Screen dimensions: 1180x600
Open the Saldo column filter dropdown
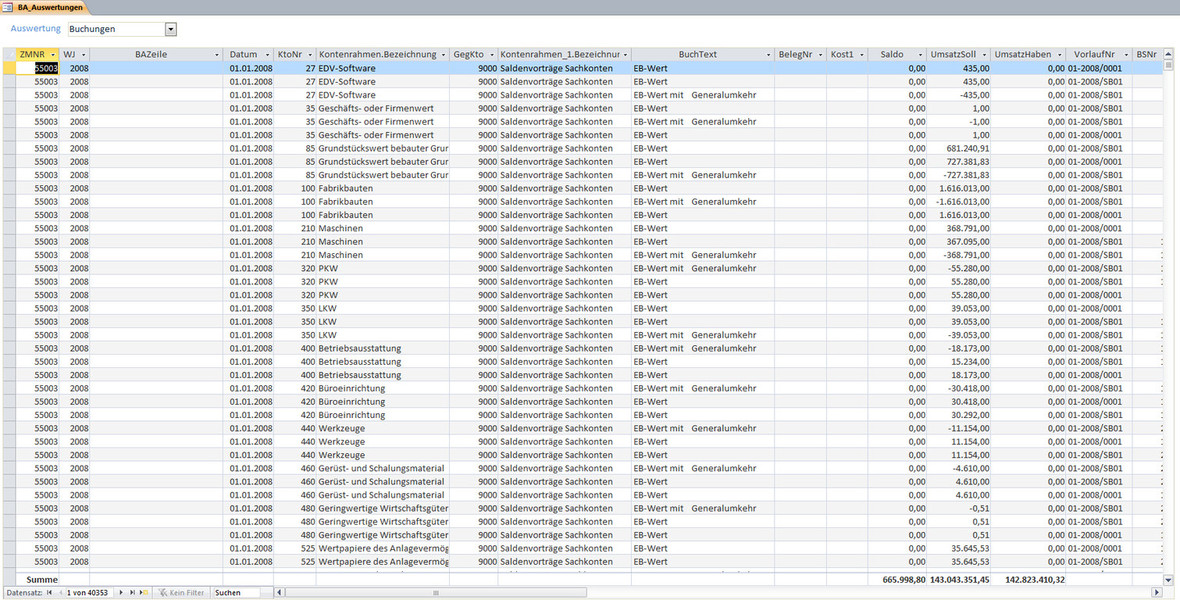point(920,55)
